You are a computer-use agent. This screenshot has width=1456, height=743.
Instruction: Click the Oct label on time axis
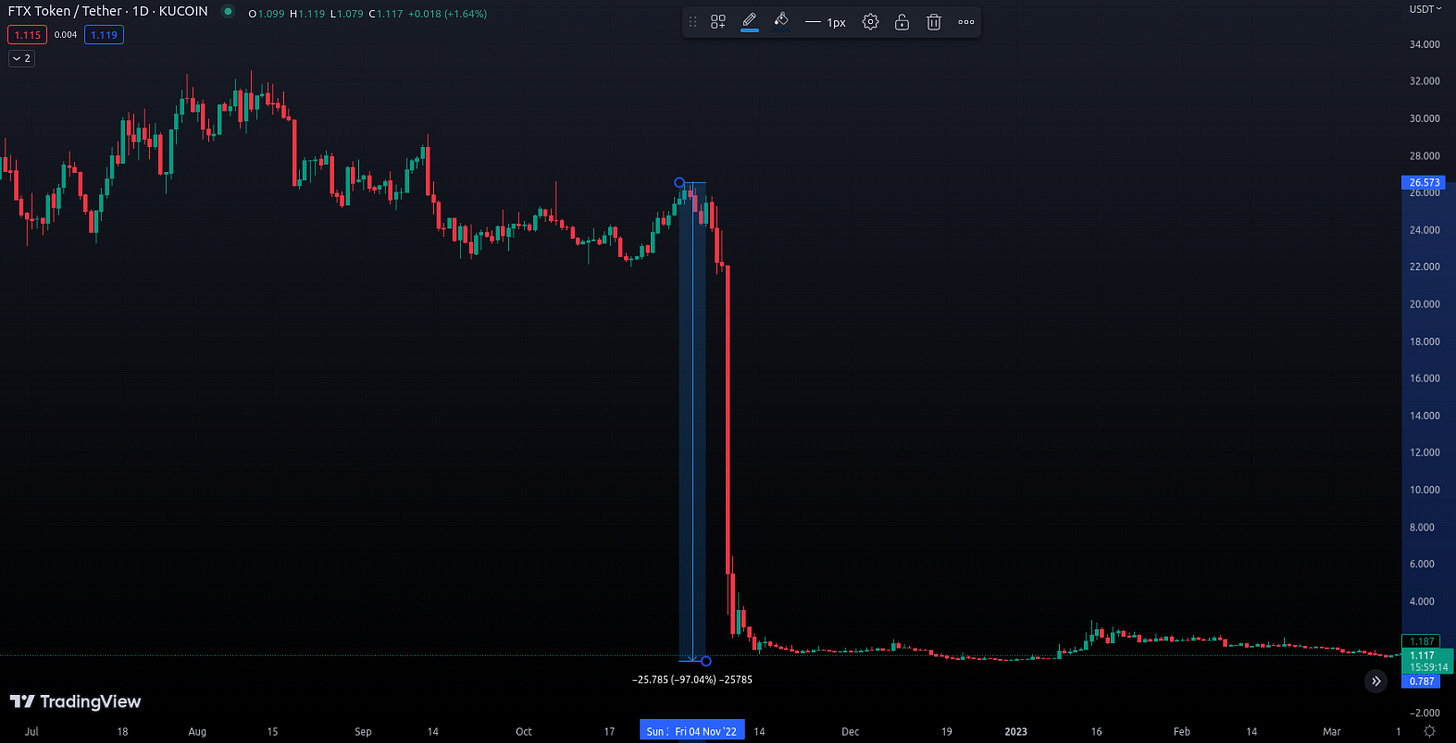point(523,732)
